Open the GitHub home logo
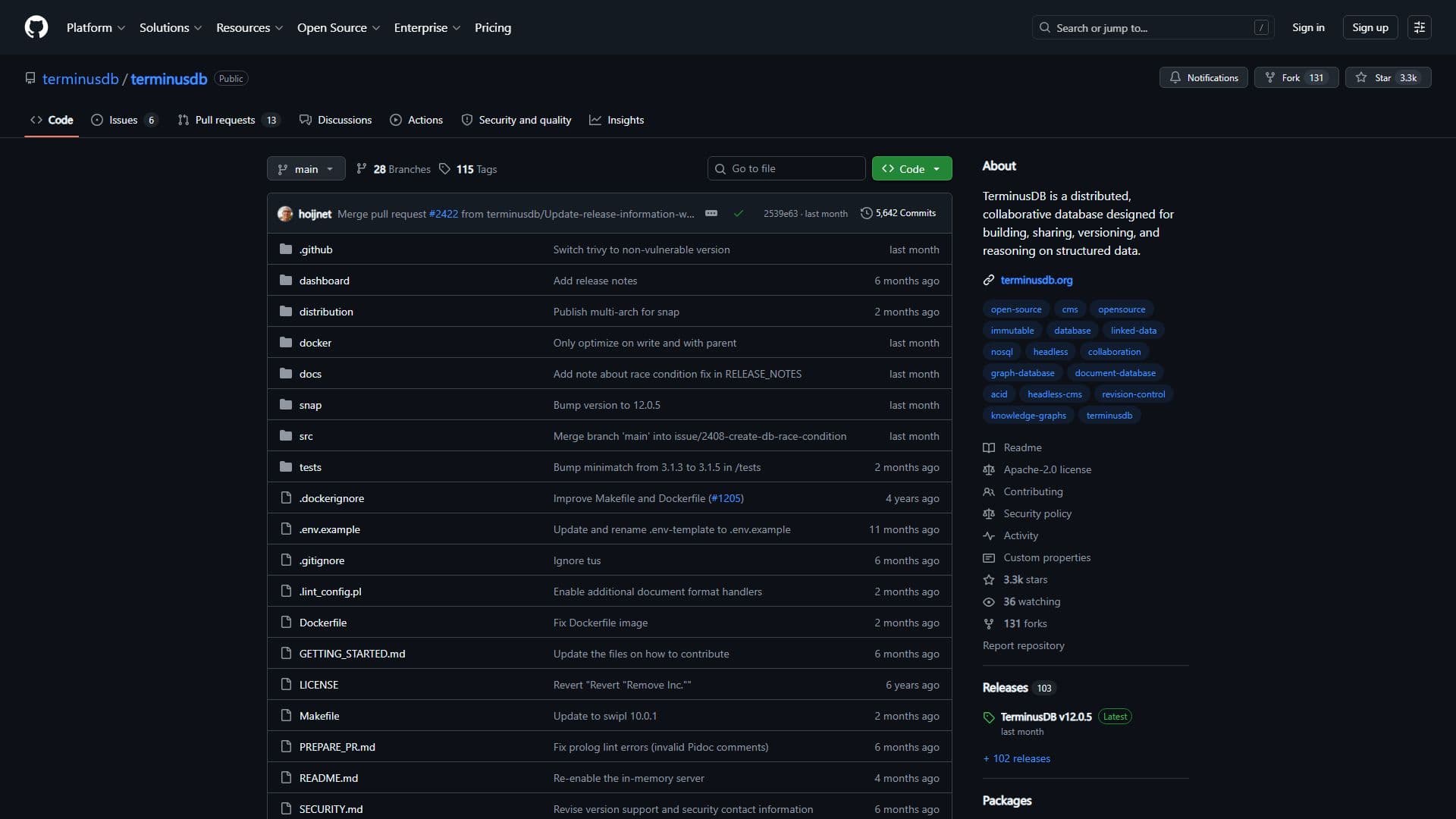This screenshot has width=1456, height=819. 36,27
